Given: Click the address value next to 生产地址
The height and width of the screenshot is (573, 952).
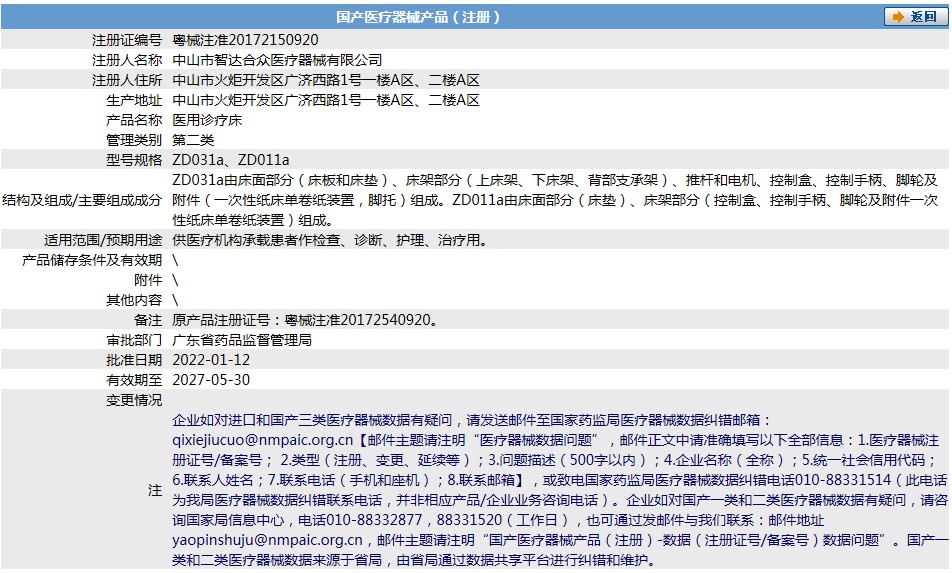Looking at the screenshot, I should point(326,100).
